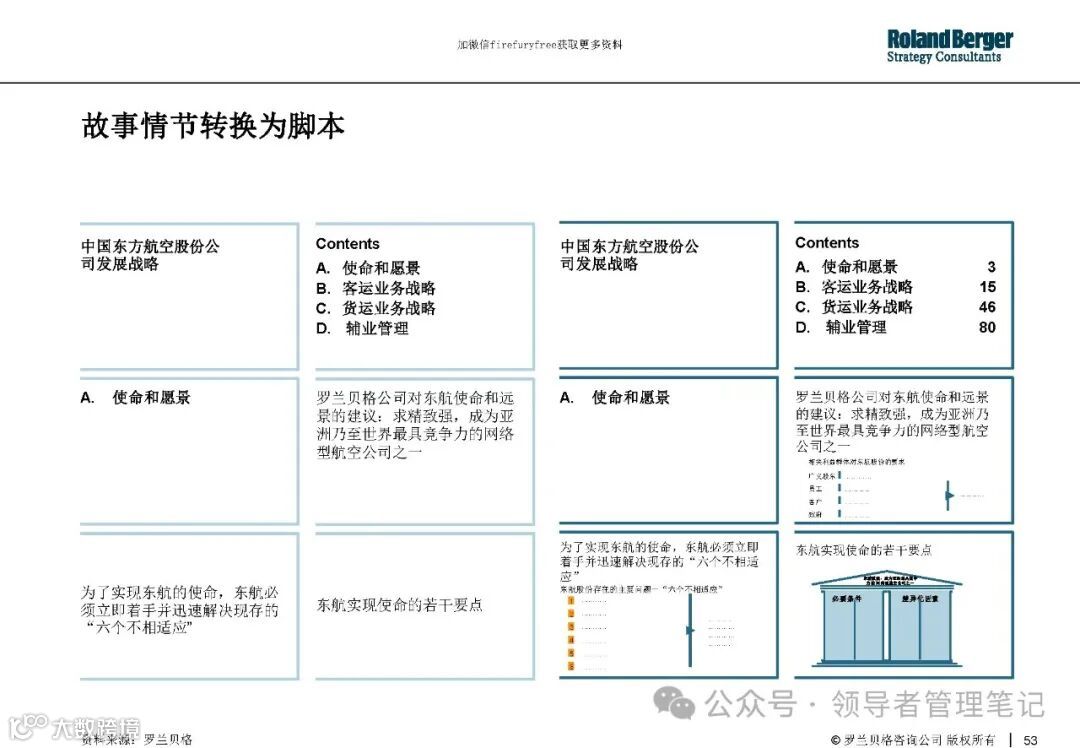1080x748 pixels.
Task: Click the Roland Berger Strategy Consultants logo
Action: [949, 47]
